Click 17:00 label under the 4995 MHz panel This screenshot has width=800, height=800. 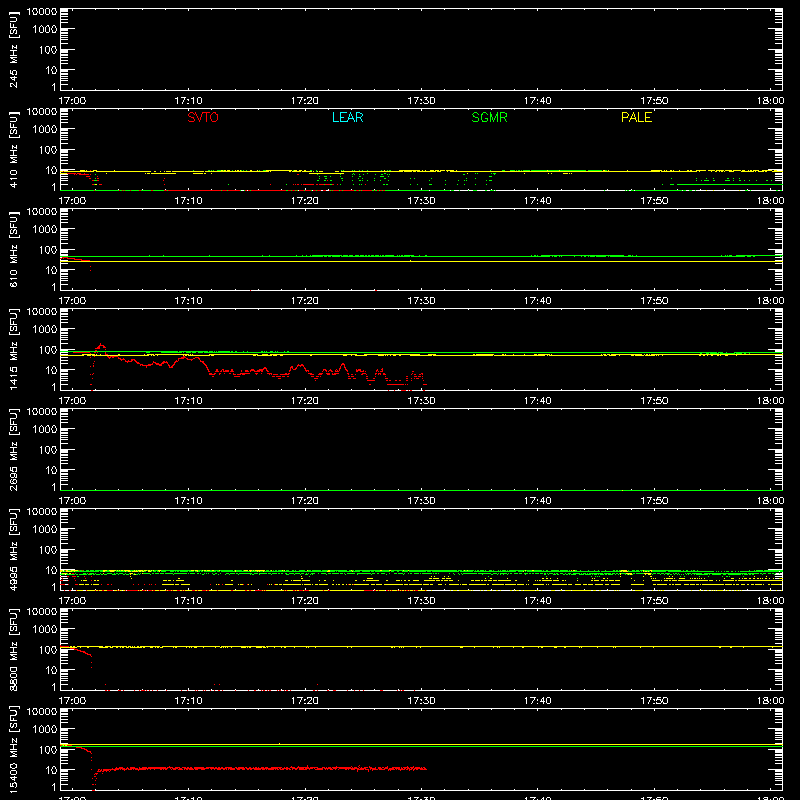[x=72, y=601]
